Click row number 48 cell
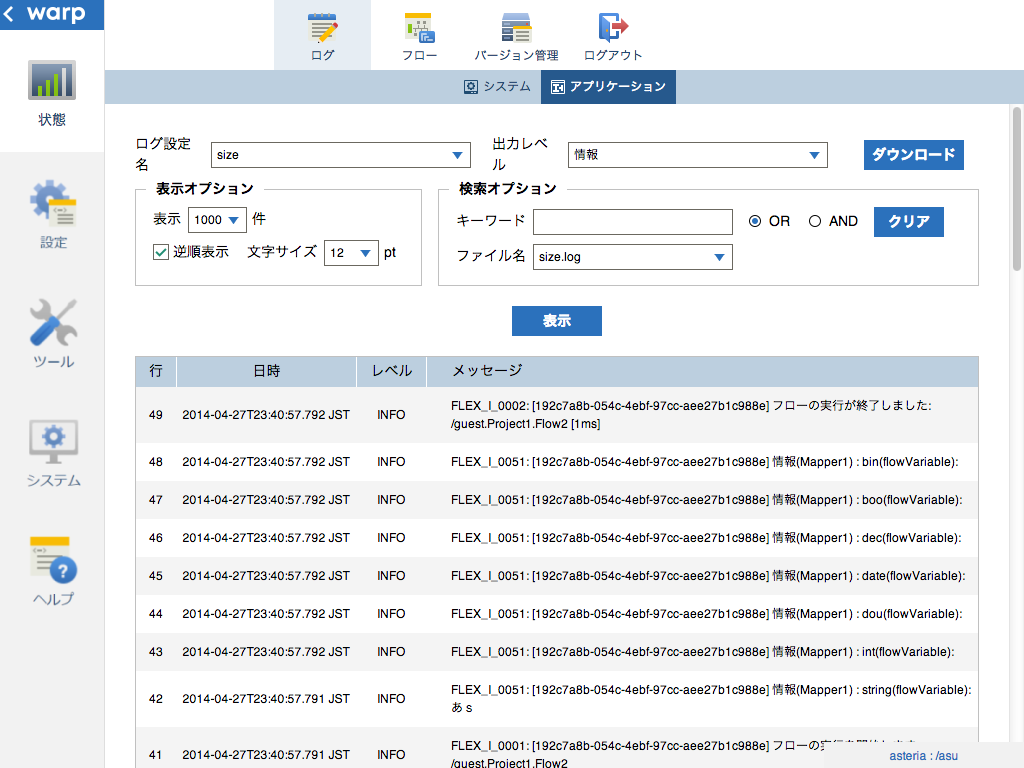Screen dimensions: 1024x768 click(155, 462)
